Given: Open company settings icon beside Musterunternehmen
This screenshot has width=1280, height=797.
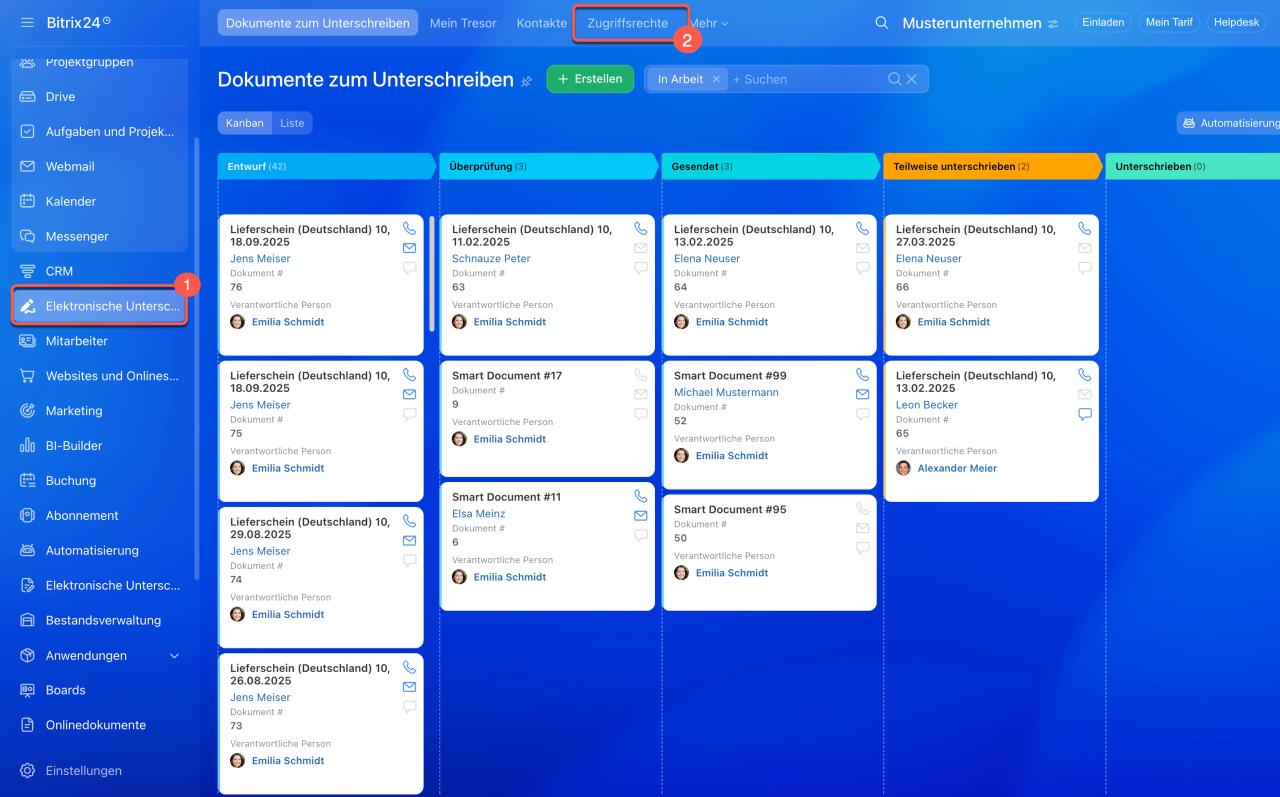Looking at the screenshot, I should coord(1053,24).
